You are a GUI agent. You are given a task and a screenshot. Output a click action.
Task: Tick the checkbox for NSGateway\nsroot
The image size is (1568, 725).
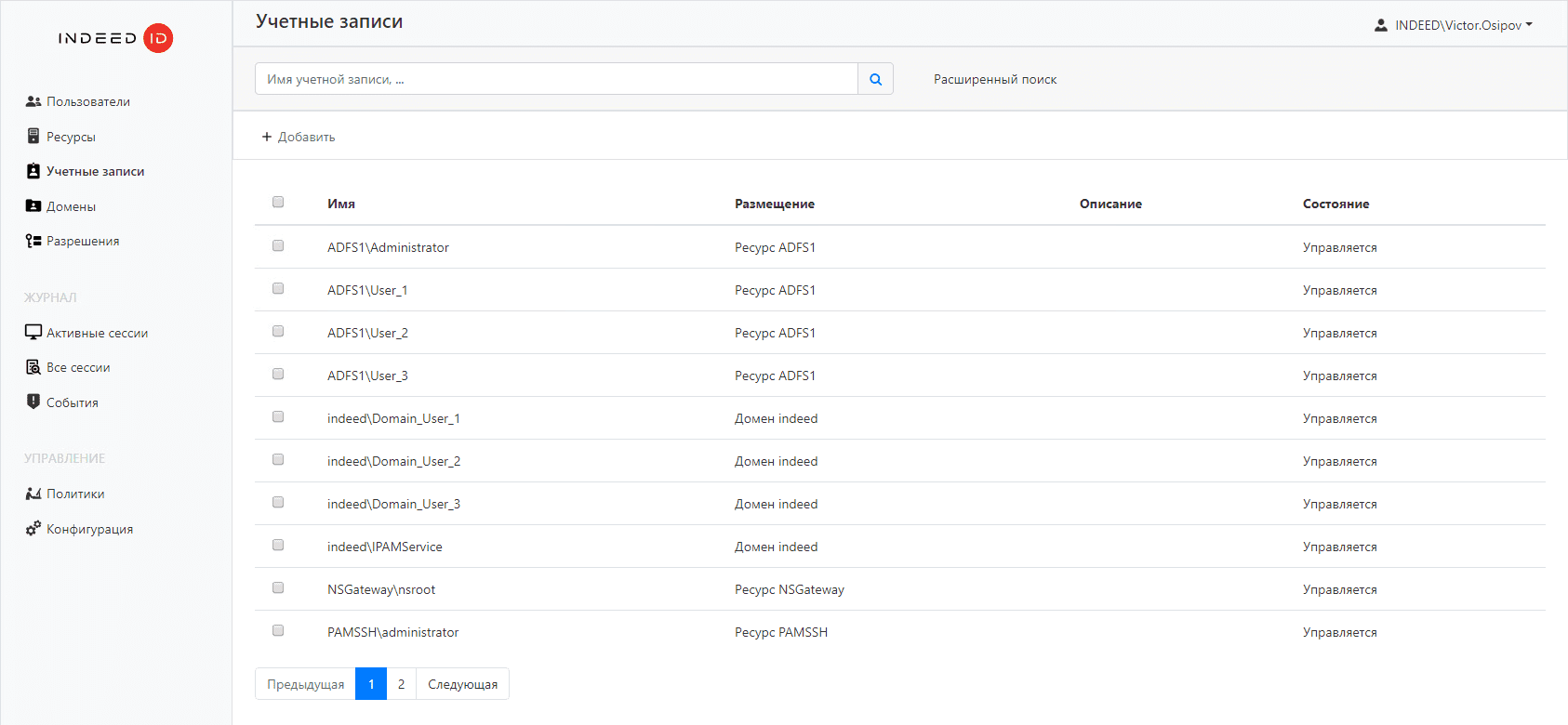point(278,587)
